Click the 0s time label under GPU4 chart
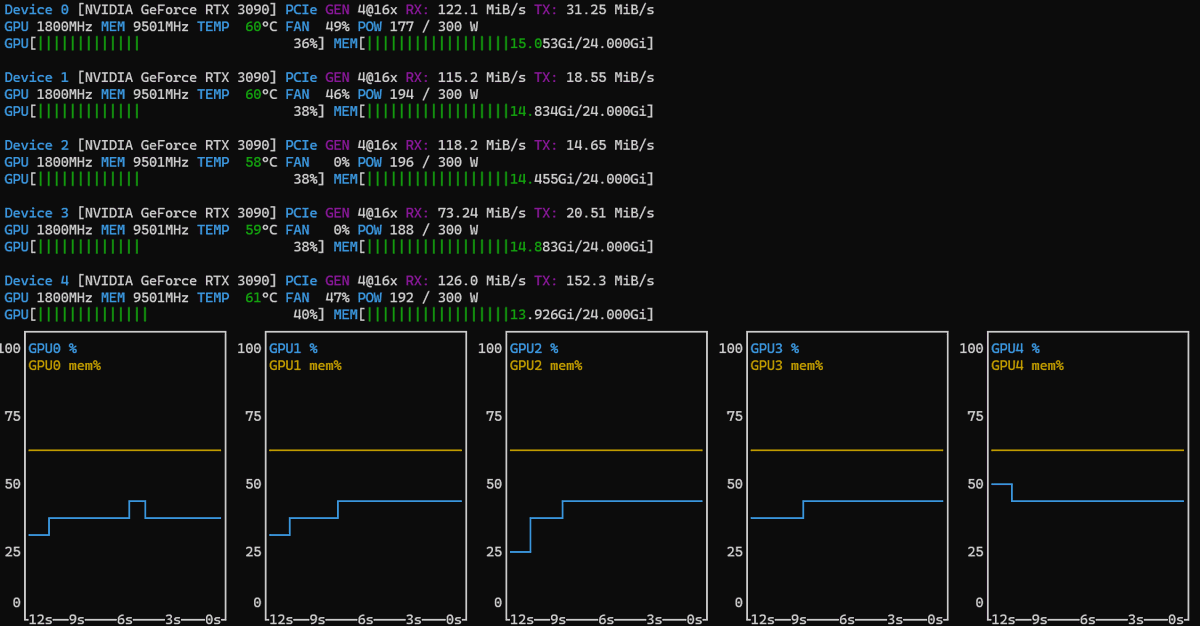The width and height of the screenshot is (1200, 626). coord(1175,620)
